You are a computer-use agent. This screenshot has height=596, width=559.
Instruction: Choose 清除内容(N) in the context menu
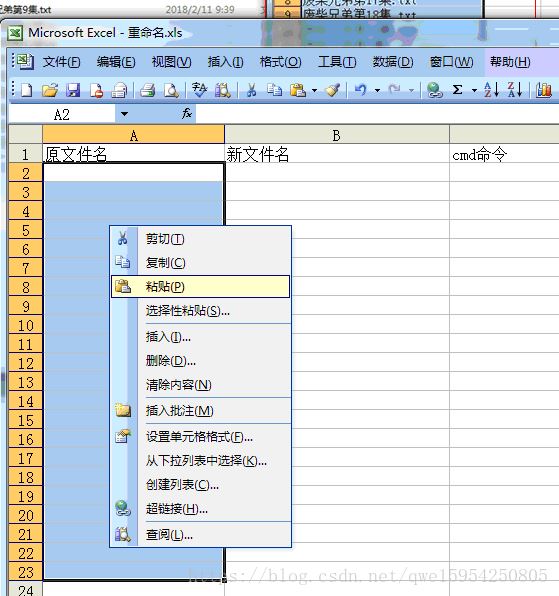point(201,385)
